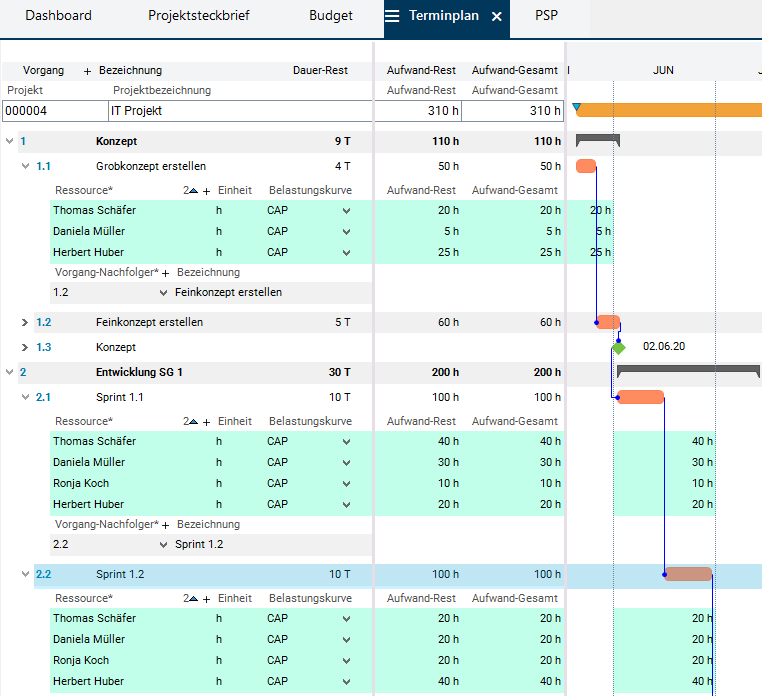The image size is (762, 696).
Task: Collapse Sprint 1.1 task details
Action: tap(25, 397)
